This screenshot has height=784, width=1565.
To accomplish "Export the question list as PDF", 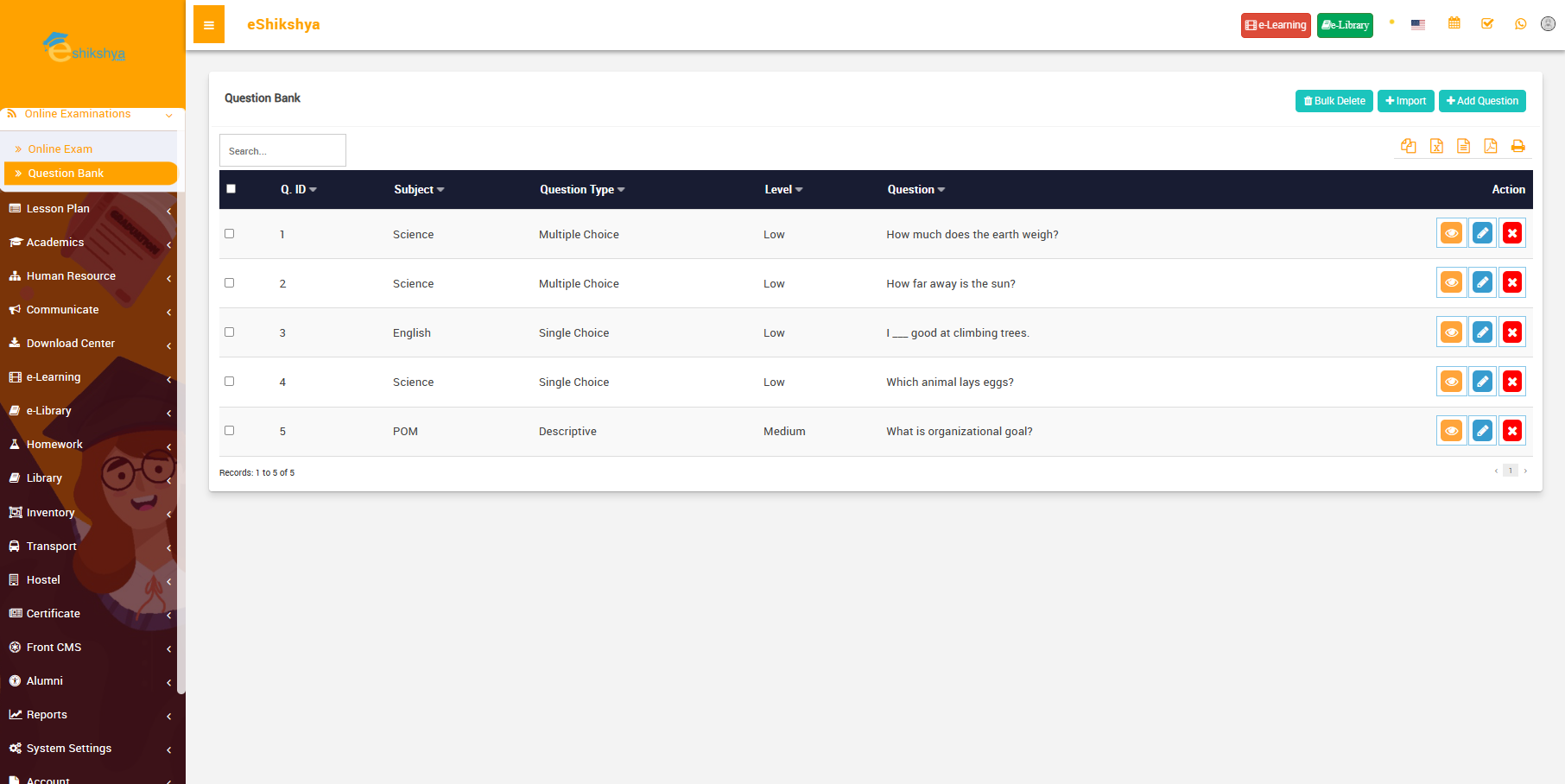I will pyautogui.click(x=1491, y=146).
